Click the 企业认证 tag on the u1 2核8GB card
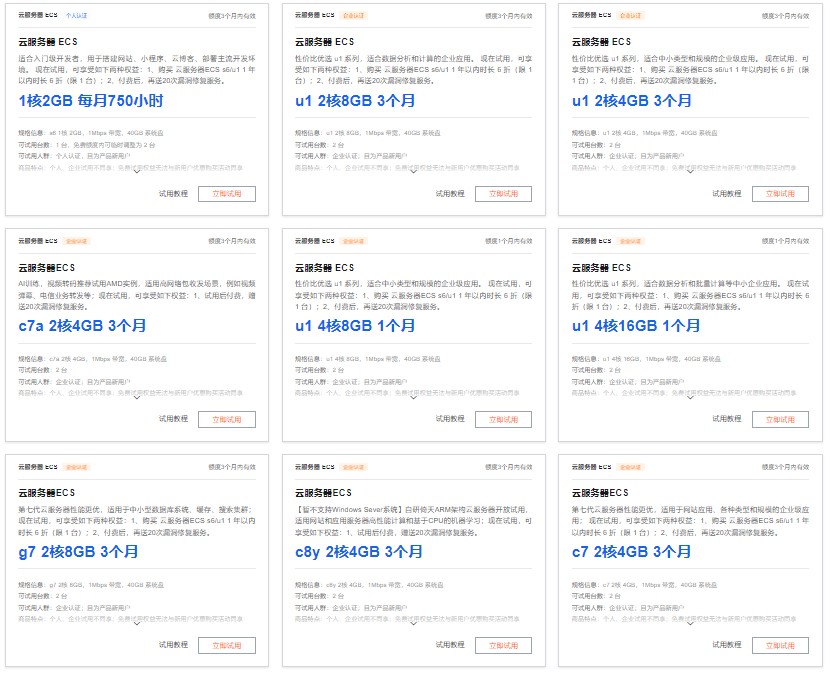830x676 pixels. [353, 15]
